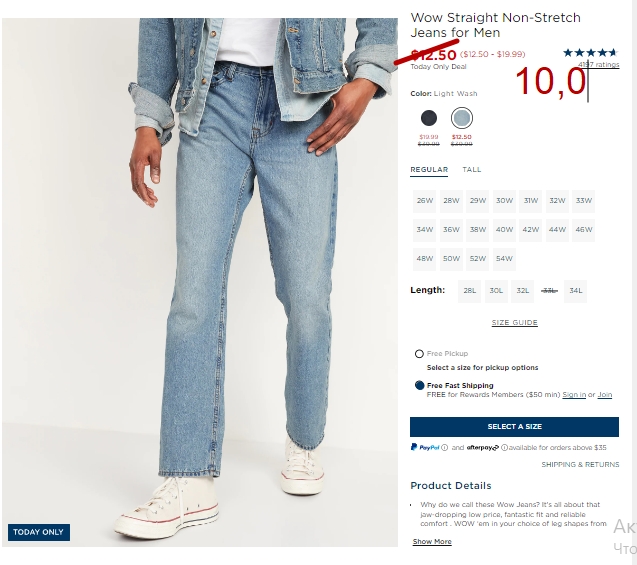Choose the Light Wash color swatch
The height and width of the screenshot is (565, 637).
462,118
